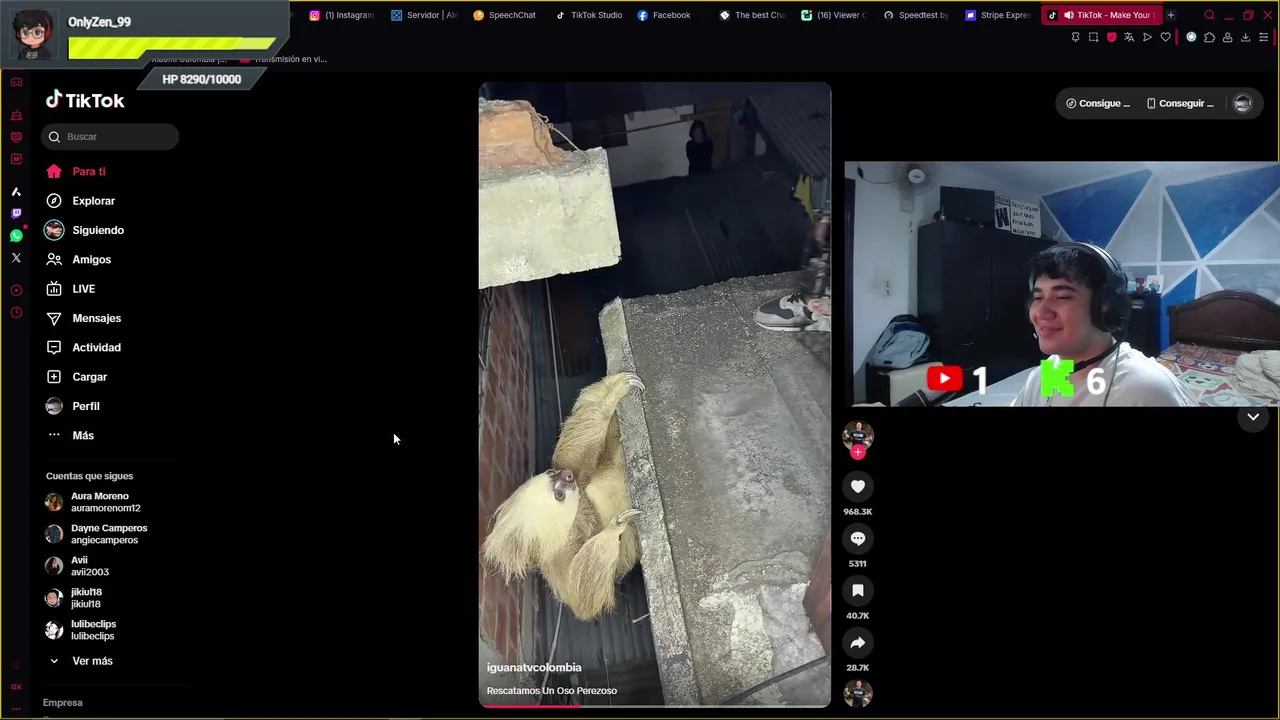Bookmark video using the save icon
Viewport: 1280px width, 720px height.
click(857, 590)
